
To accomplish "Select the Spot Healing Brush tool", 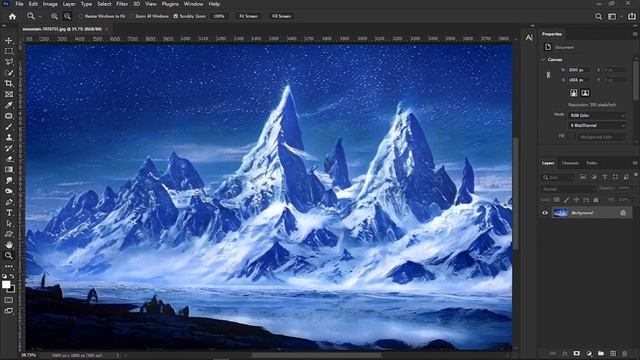I will (9, 116).
